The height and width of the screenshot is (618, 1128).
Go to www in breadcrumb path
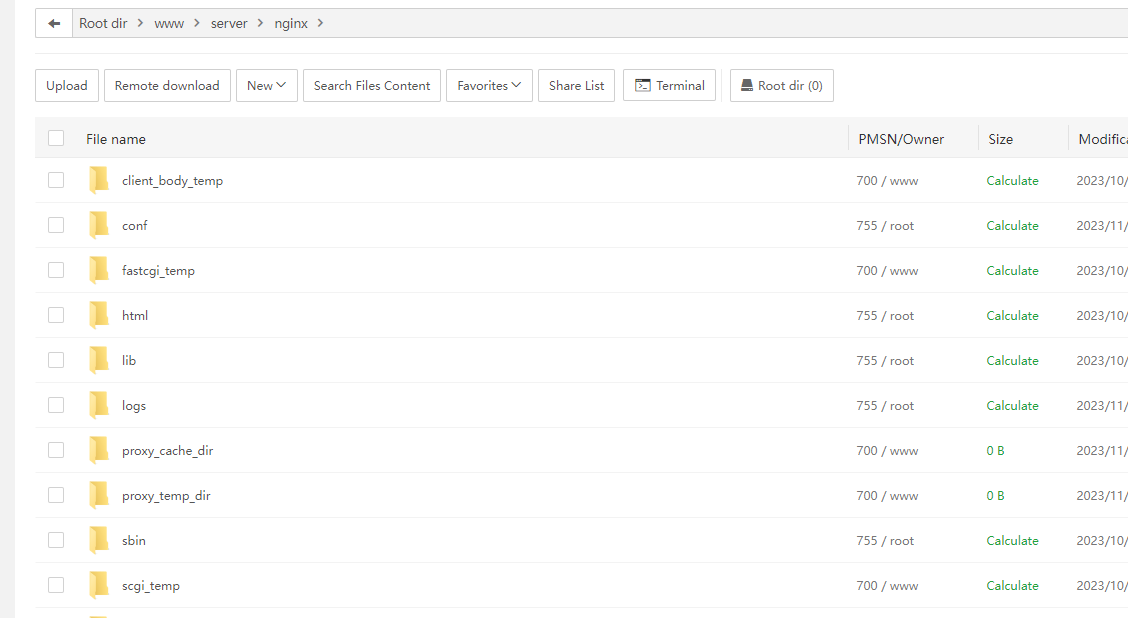click(x=169, y=23)
